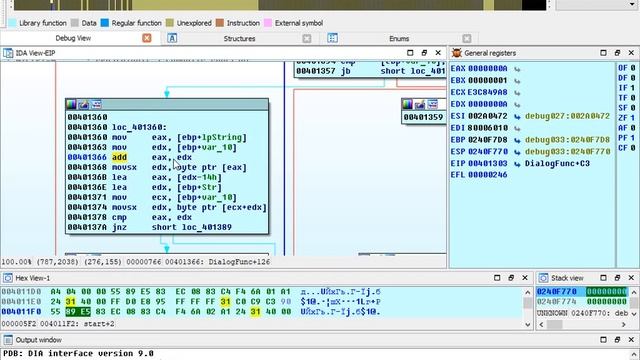Image resolution: width=640 pixels, height=360 pixels.
Task: Click Hex View scrollbar down arrow
Action: [x=527, y=325]
